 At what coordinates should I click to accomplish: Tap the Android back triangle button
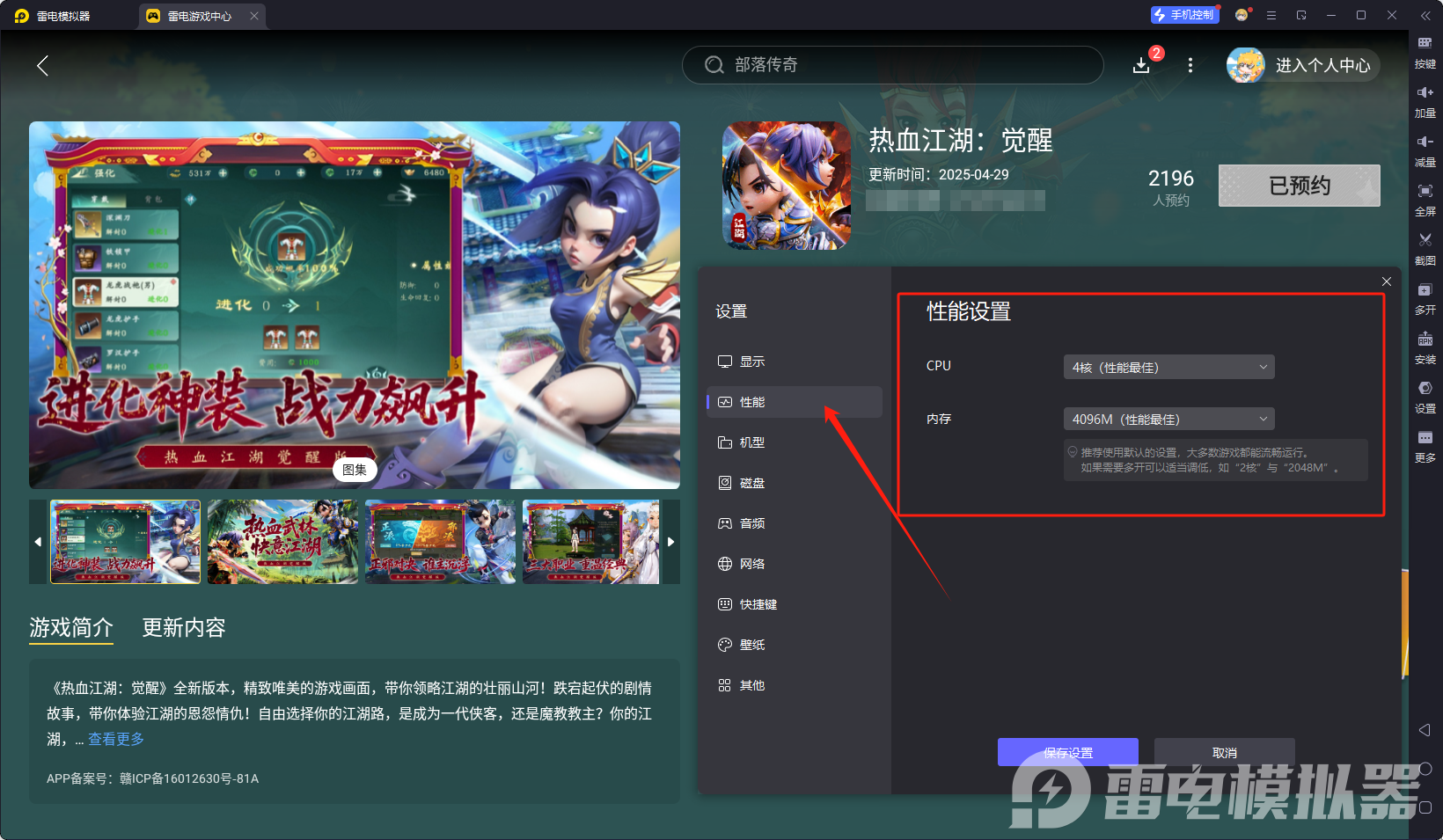click(1425, 730)
